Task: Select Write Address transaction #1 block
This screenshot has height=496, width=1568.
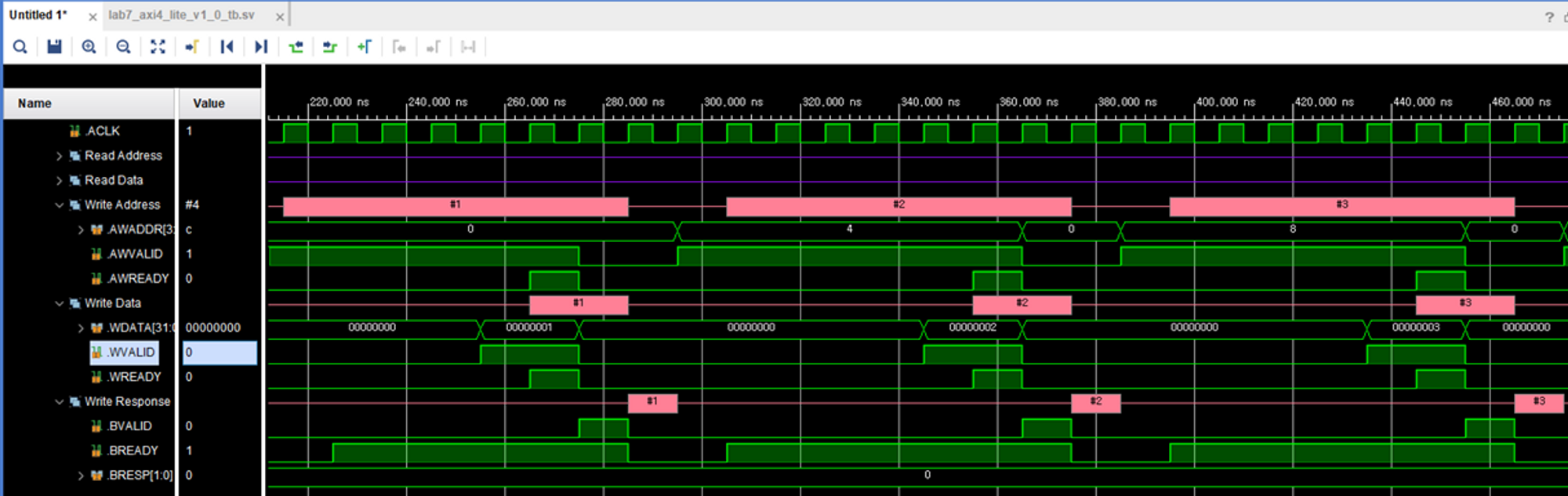Action: 456,206
